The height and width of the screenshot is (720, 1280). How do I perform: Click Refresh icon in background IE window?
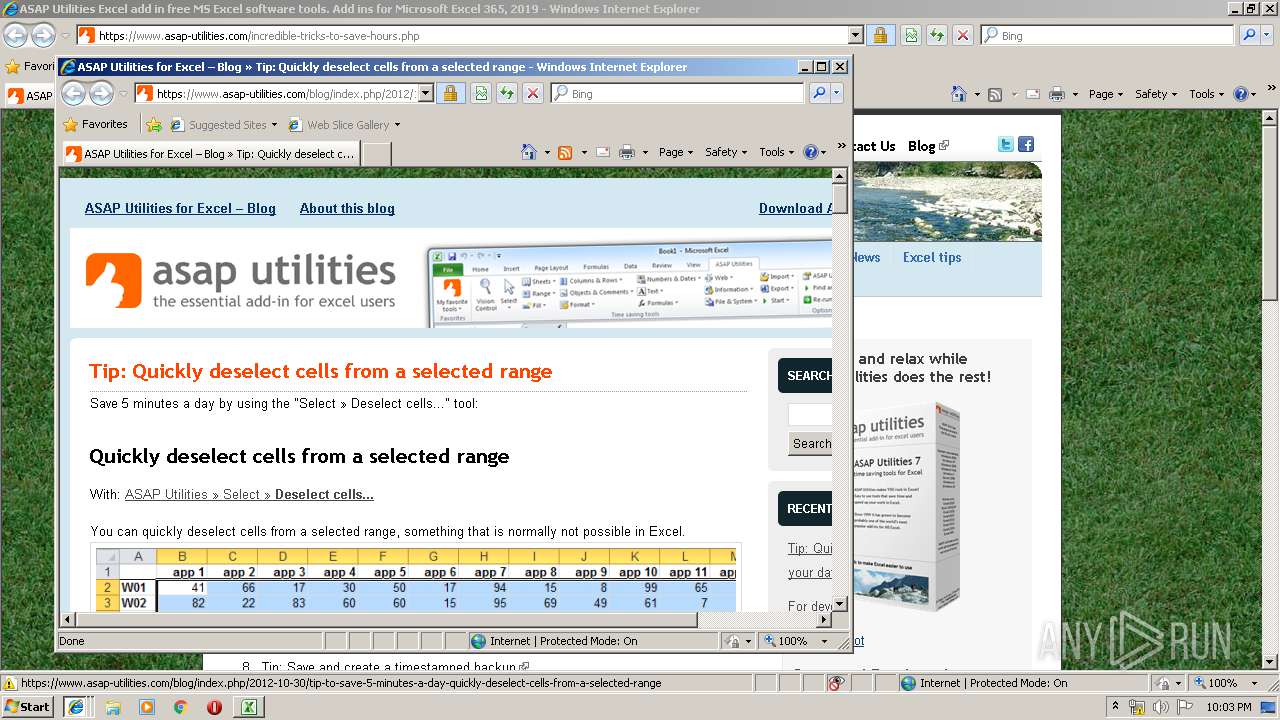coord(937,35)
